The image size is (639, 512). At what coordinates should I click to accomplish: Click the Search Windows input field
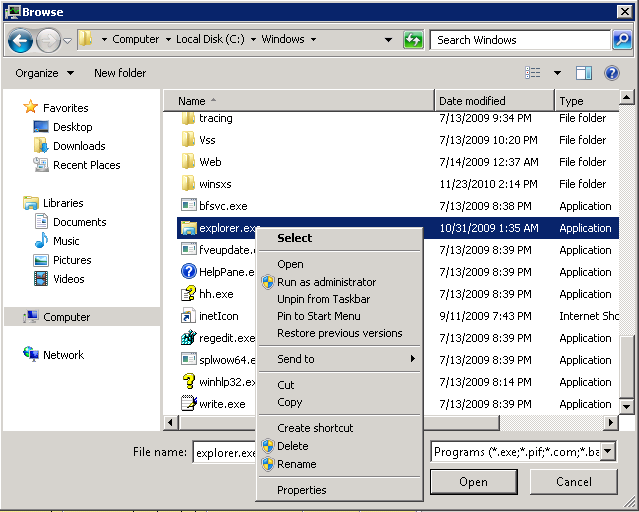pyautogui.click(x=521, y=40)
